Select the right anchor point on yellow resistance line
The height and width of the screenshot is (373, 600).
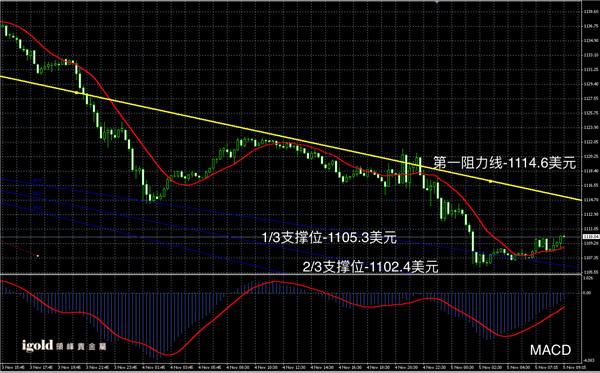[x=491, y=181]
